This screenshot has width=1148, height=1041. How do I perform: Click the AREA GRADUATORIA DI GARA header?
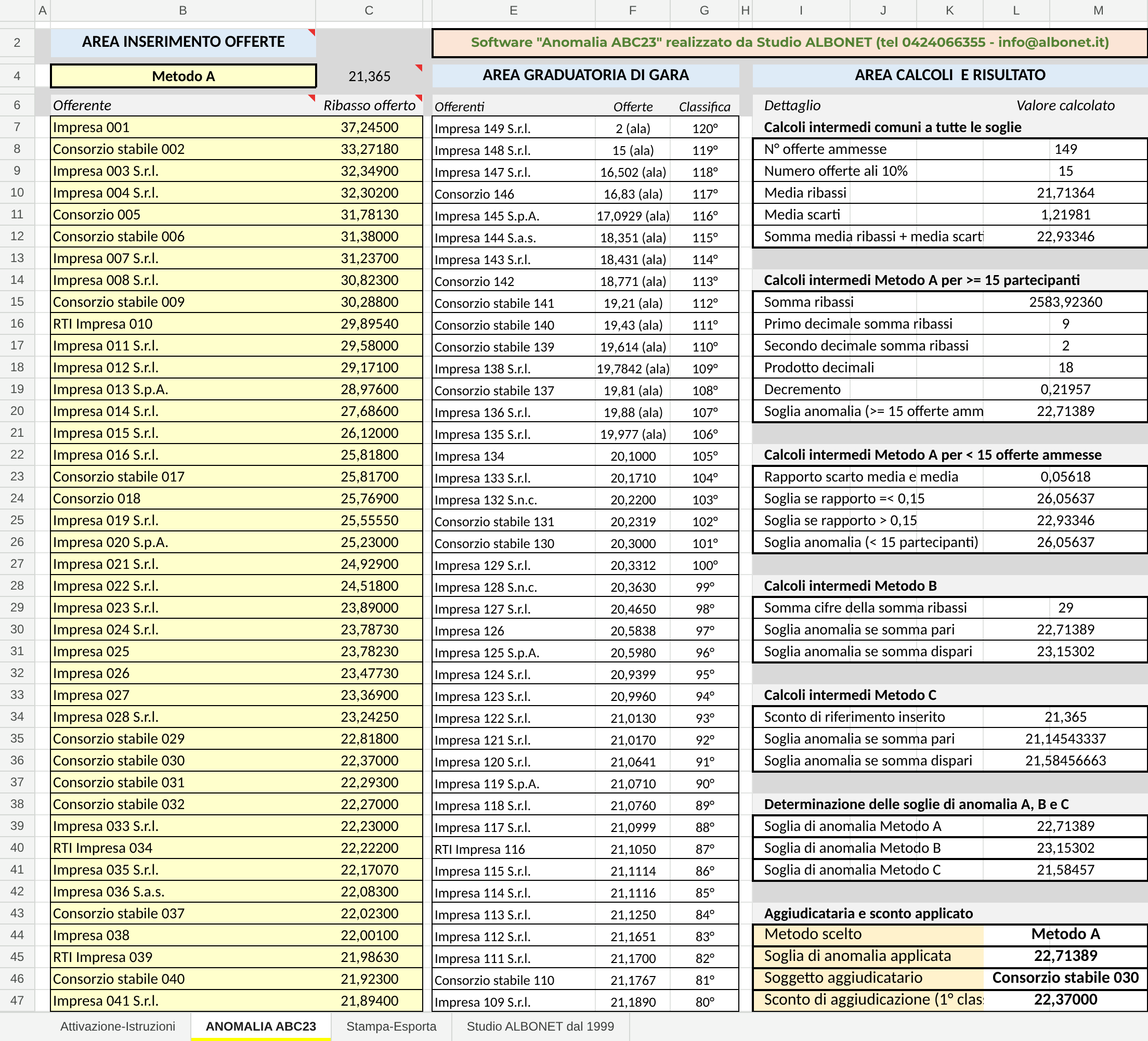tap(585, 75)
